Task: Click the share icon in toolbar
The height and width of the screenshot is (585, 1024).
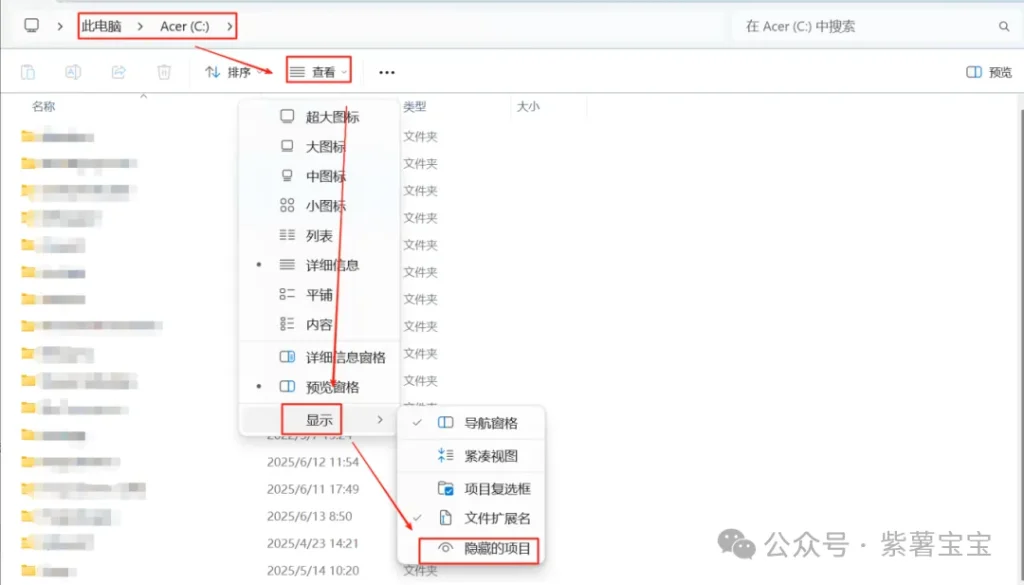Action: click(x=118, y=72)
